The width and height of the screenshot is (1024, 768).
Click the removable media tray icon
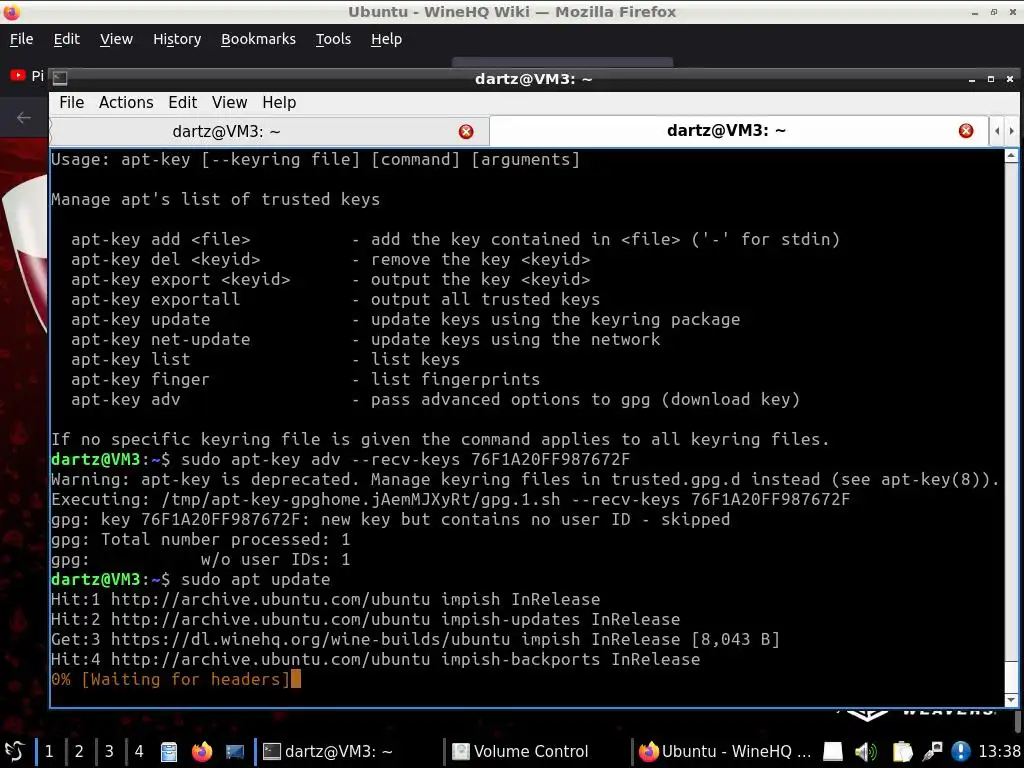click(x=833, y=752)
